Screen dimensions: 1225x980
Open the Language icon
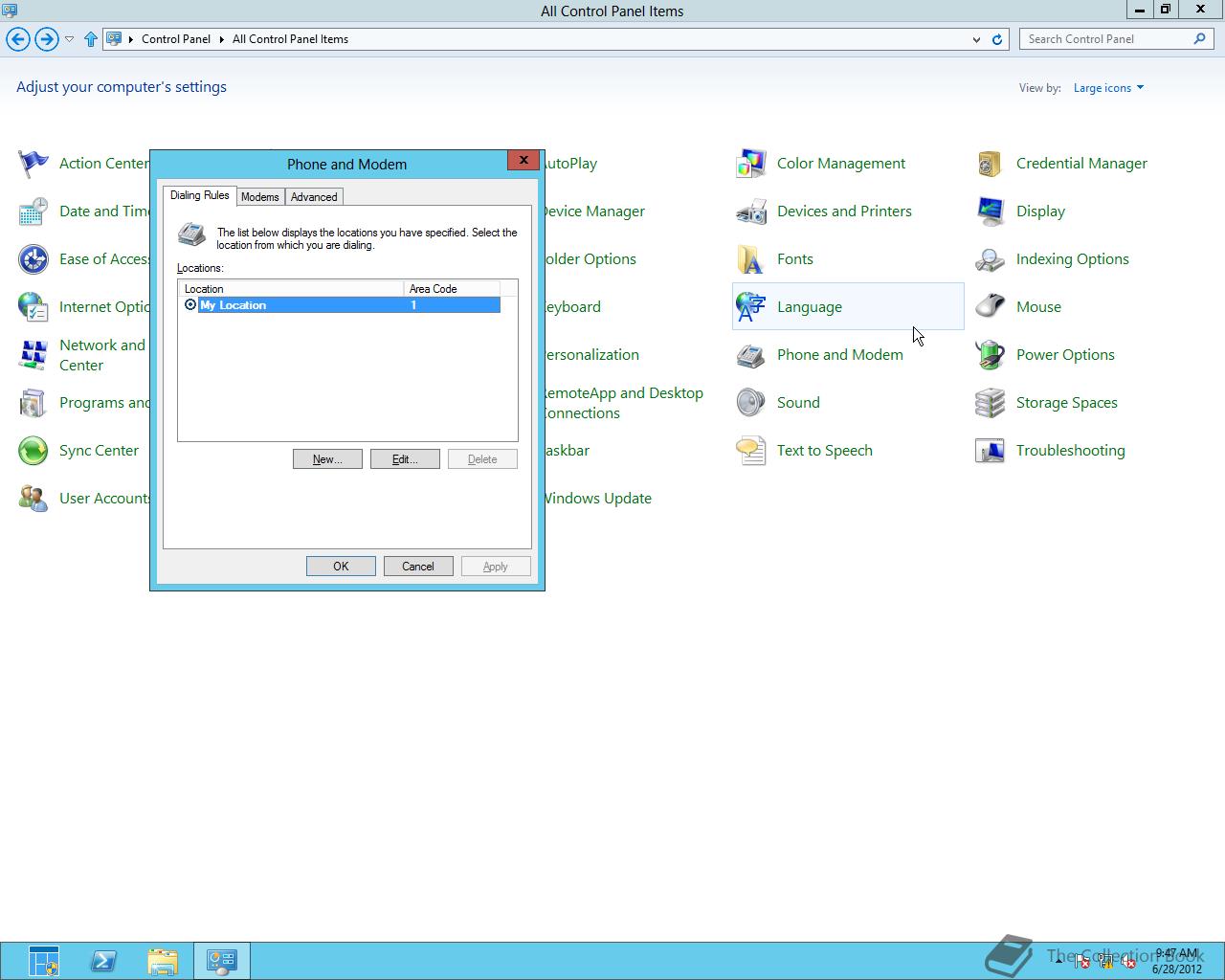(751, 307)
